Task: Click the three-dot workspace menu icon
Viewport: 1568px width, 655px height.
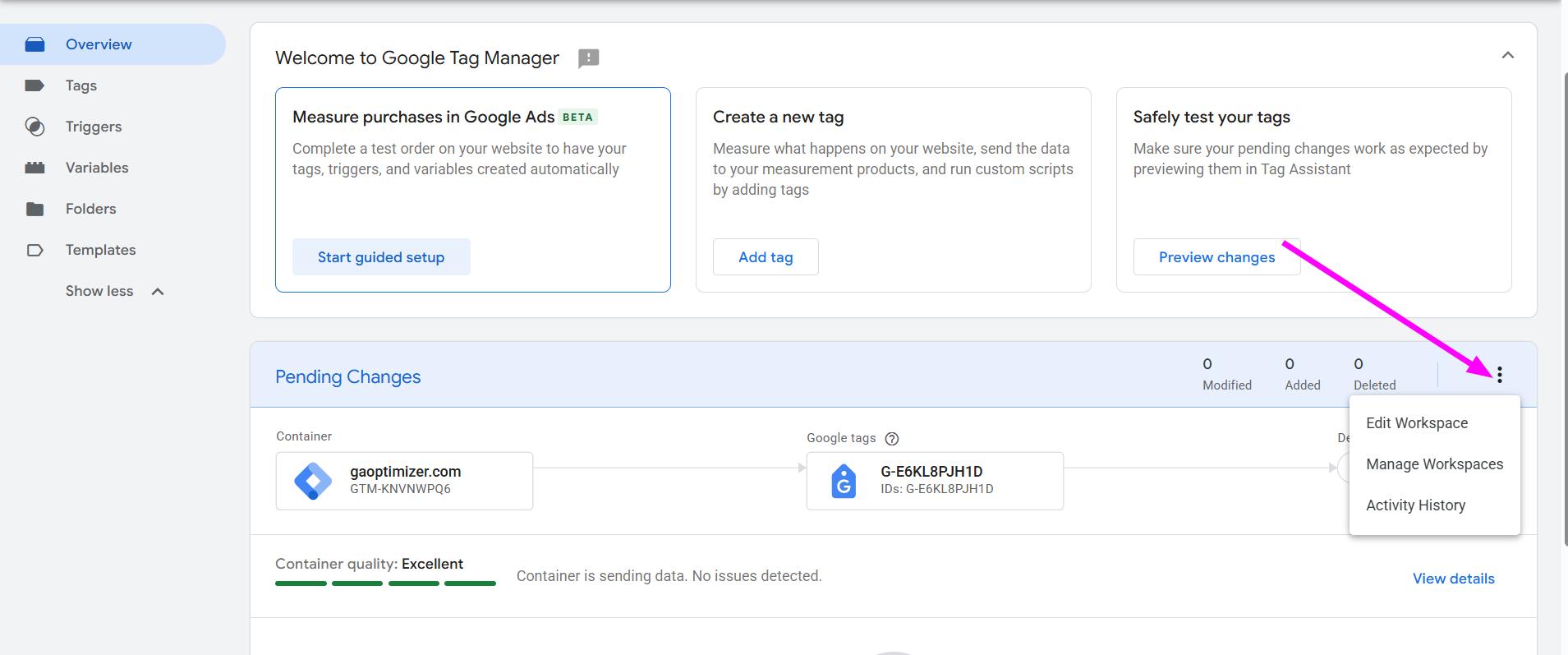Action: tap(1500, 375)
